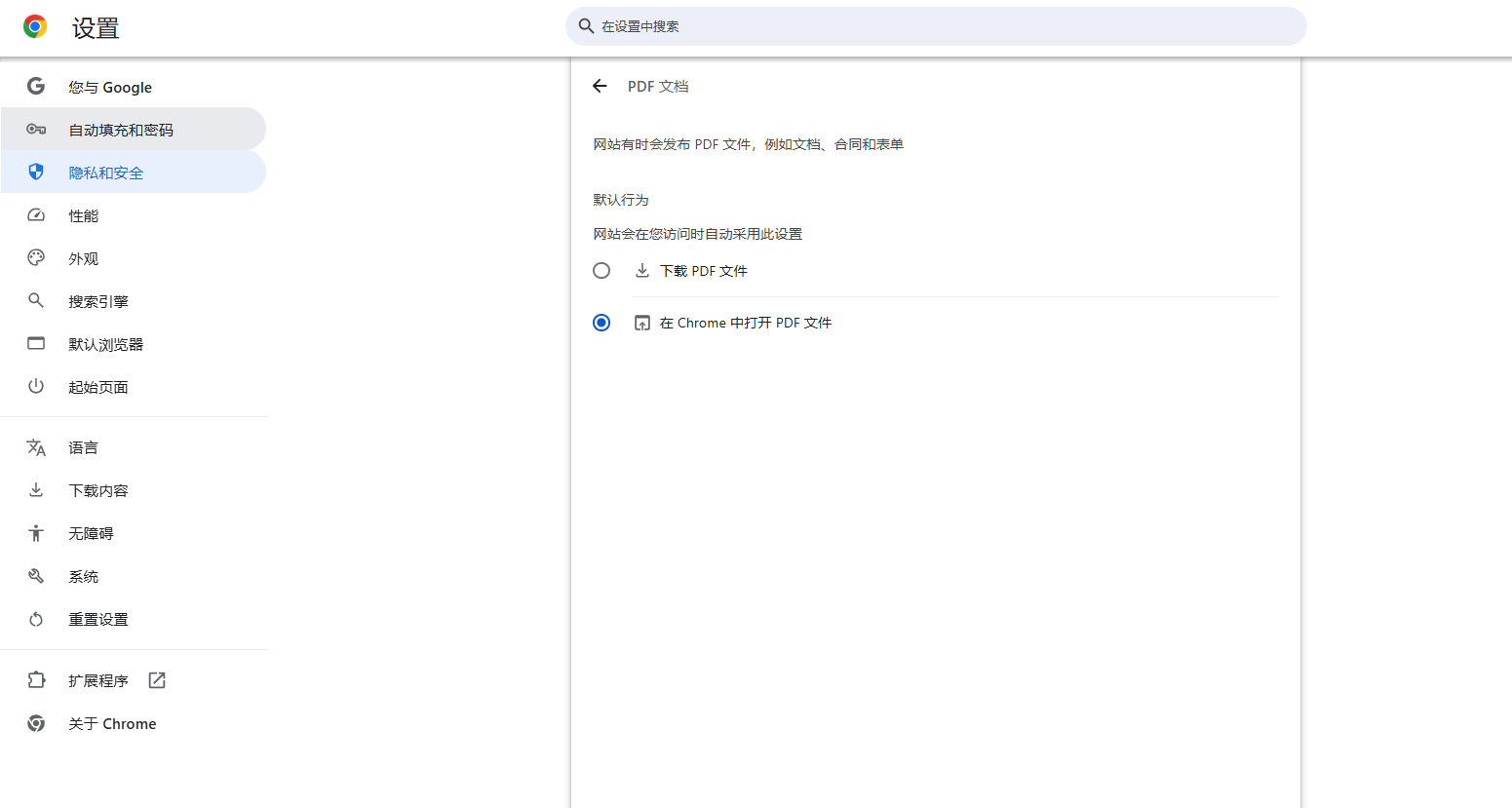This screenshot has width=1512, height=808.
Task: Go to 外观 settings
Action: [x=134, y=258]
